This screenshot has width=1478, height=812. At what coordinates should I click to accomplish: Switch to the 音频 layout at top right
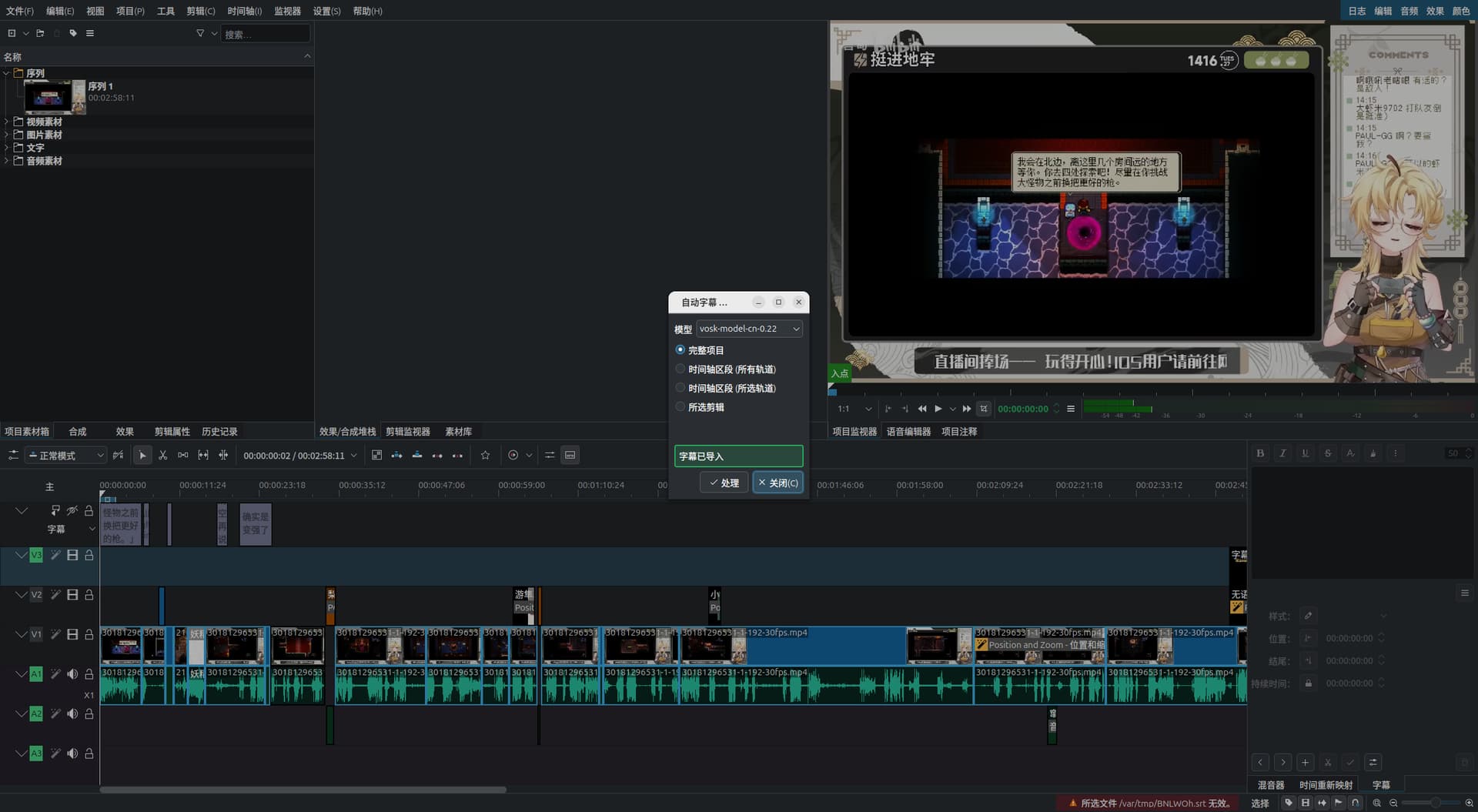(1409, 11)
